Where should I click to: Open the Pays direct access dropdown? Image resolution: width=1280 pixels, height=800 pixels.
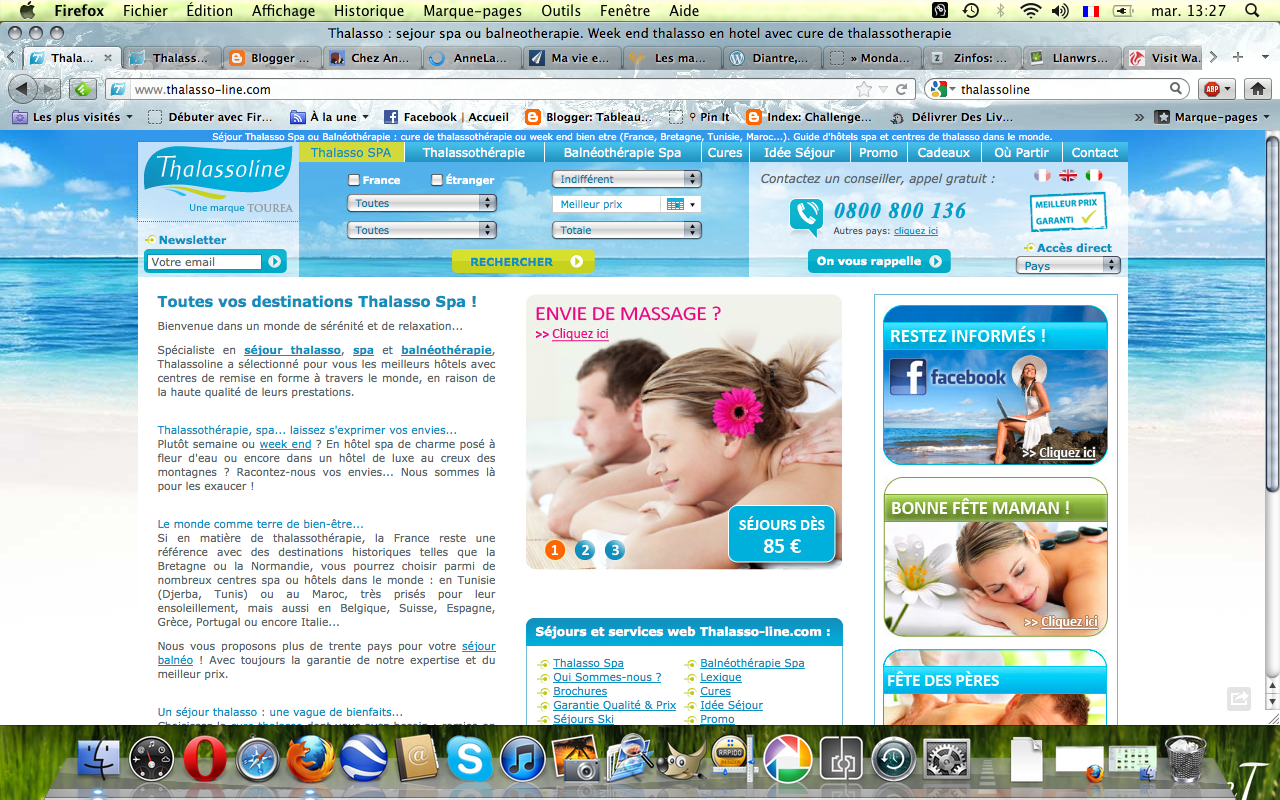point(1068,265)
